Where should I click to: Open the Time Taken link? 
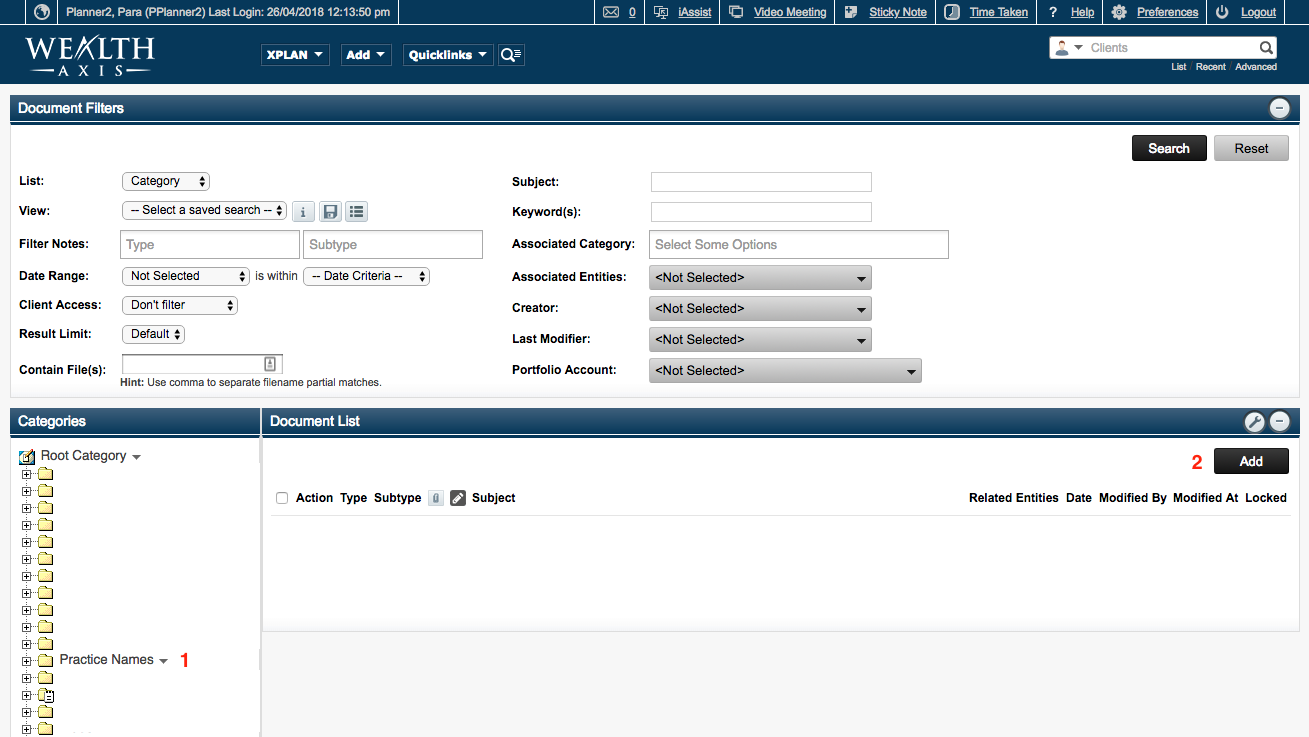[x=999, y=12]
